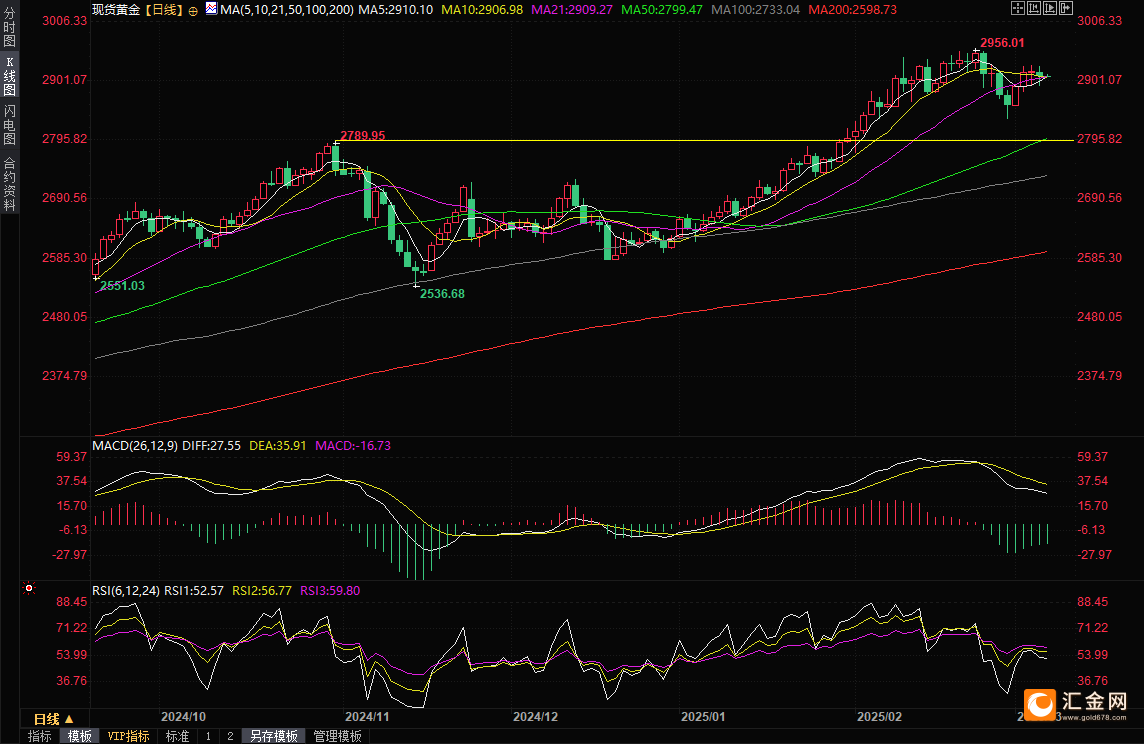
Task: Open the VIP指标 tab
Action: (128, 736)
